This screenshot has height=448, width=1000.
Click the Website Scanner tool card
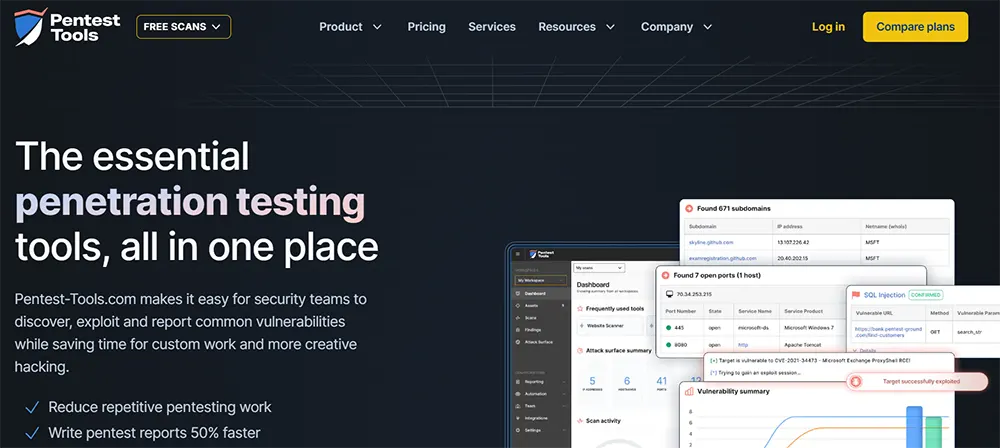coord(610,325)
